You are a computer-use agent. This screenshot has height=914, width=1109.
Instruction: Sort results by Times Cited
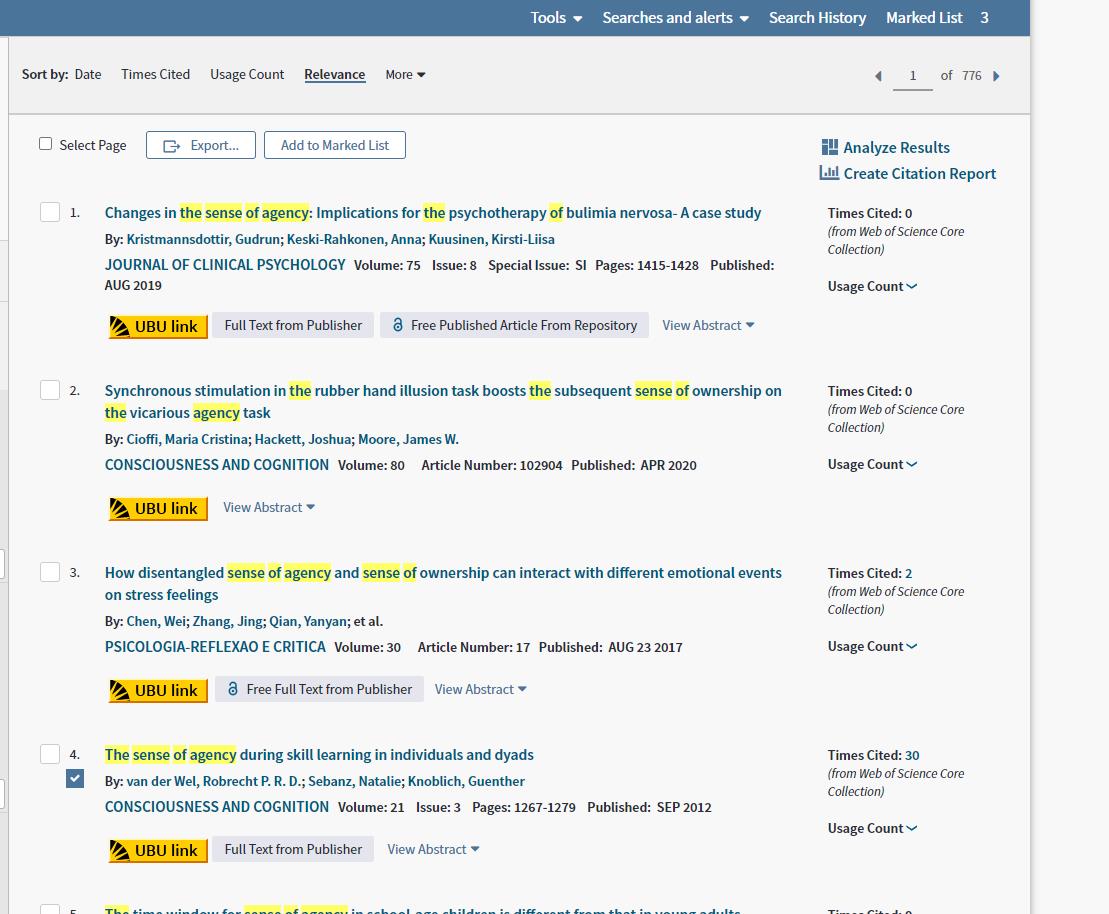tap(156, 74)
